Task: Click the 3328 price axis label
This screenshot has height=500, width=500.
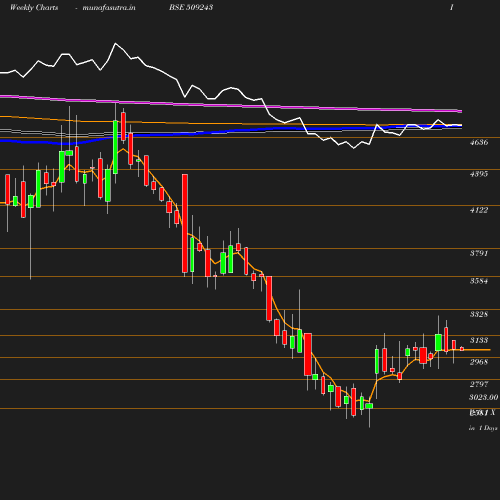Action: (479, 314)
